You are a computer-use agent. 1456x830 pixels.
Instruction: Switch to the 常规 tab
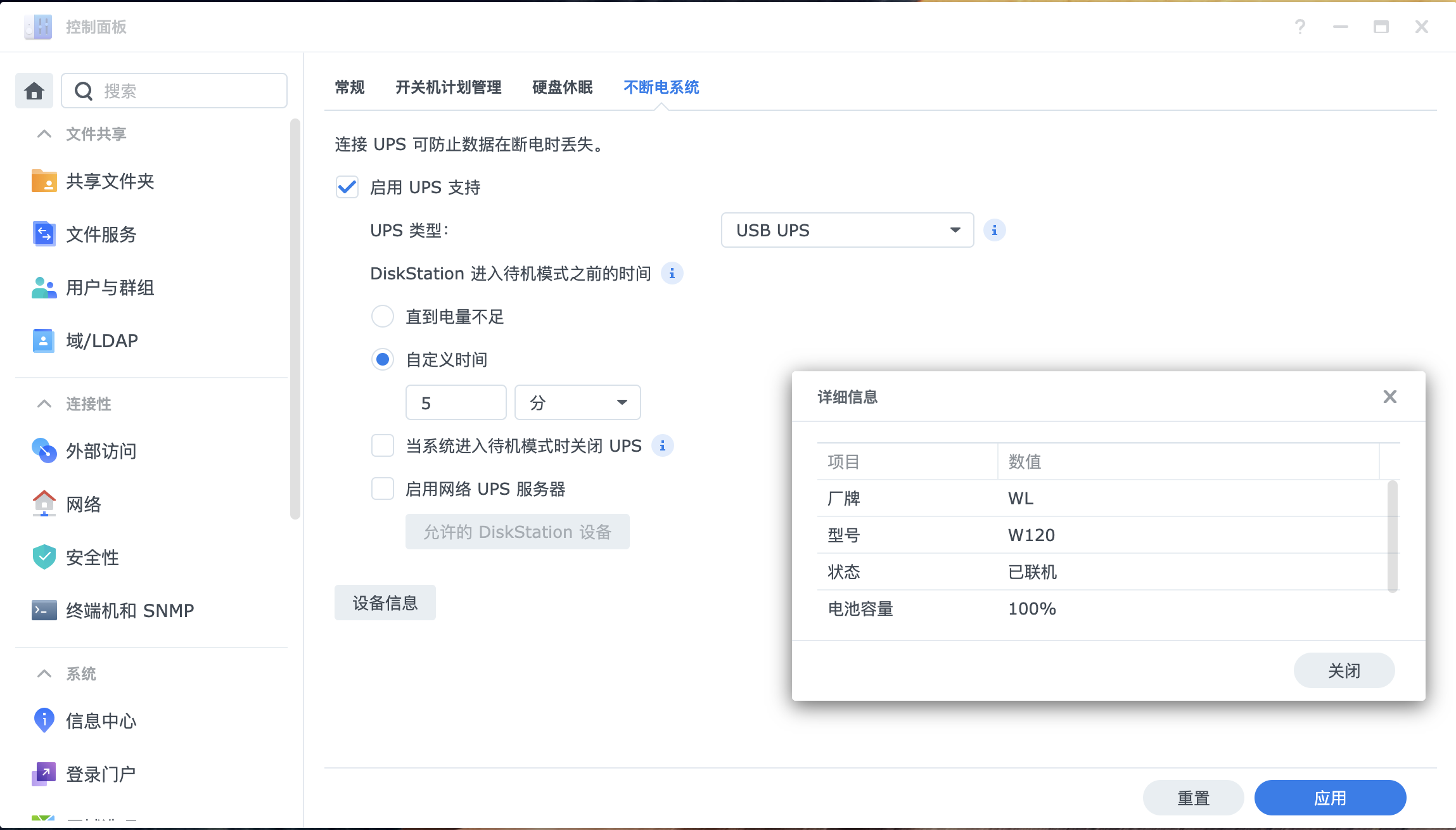(348, 87)
